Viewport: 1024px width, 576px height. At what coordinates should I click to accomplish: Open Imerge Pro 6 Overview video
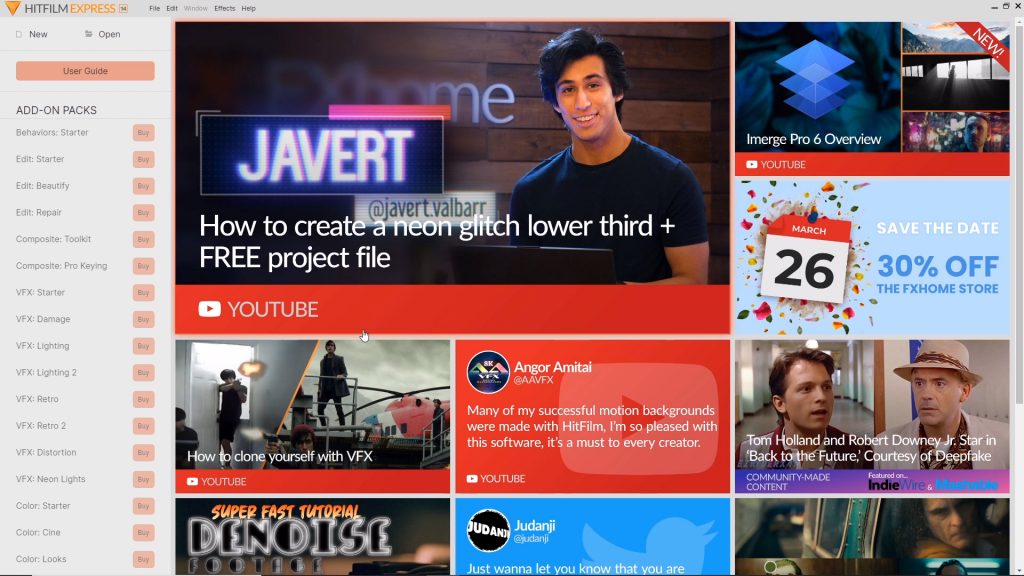pos(872,99)
